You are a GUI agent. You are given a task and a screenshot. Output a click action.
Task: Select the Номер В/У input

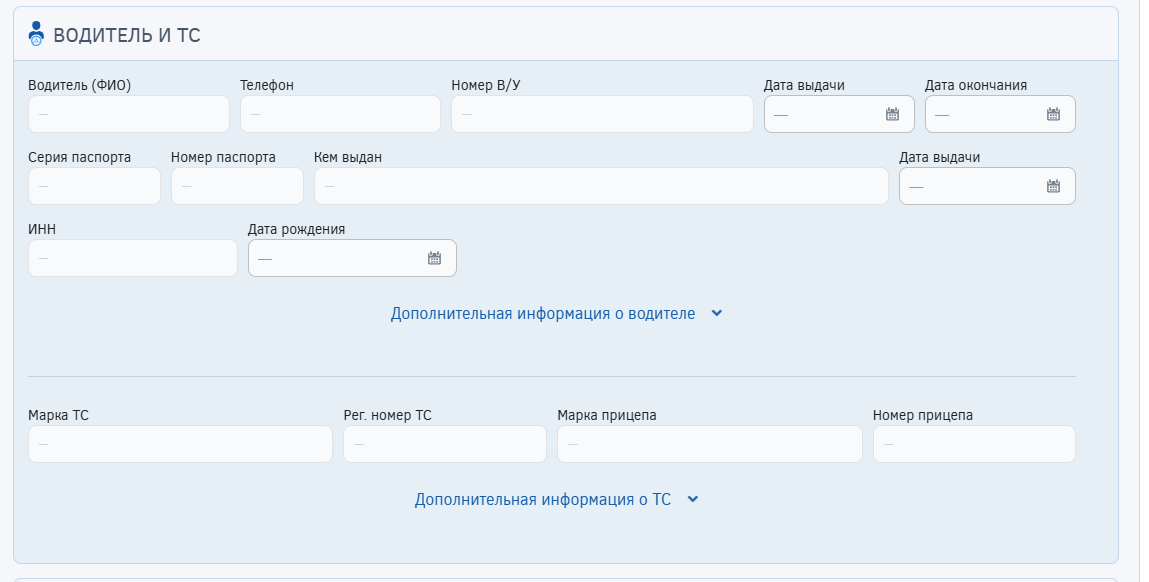tap(602, 114)
